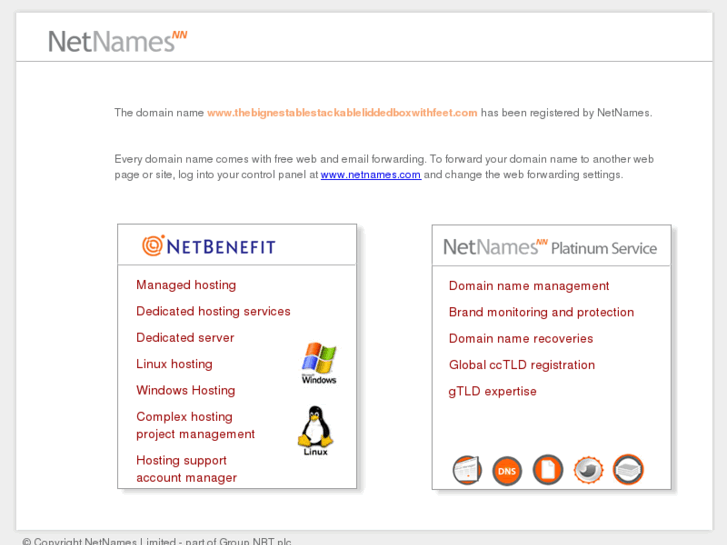Open Domain name recoveries link
The image size is (727, 545).
pyautogui.click(x=521, y=339)
